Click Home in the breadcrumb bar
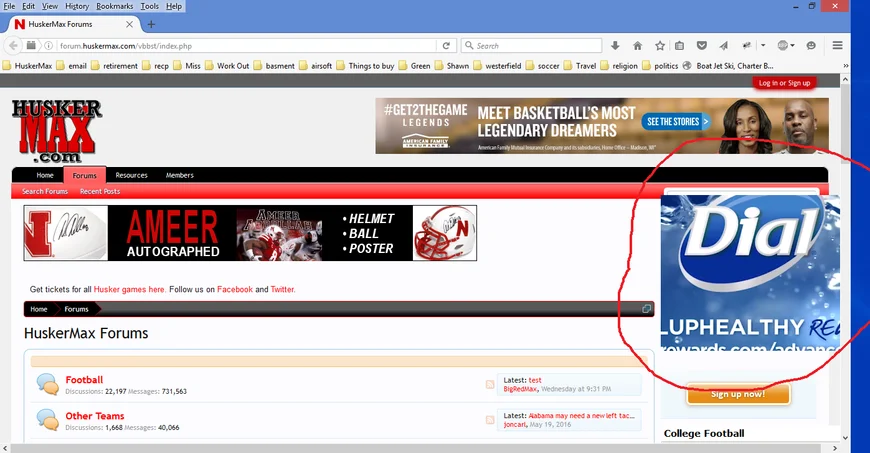870x453 pixels. 38,309
